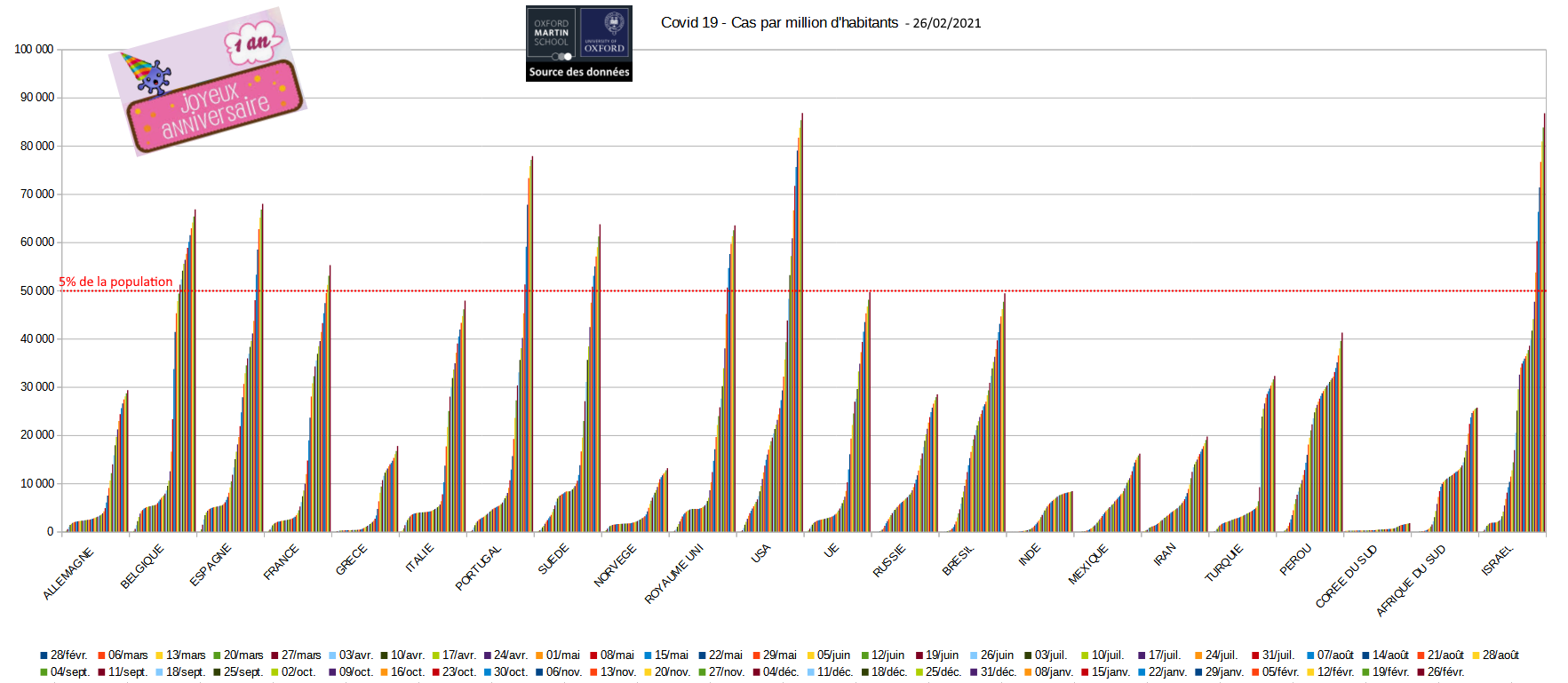
Task: Click the party-hat virus cartoon icon
Action: (146, 74)
